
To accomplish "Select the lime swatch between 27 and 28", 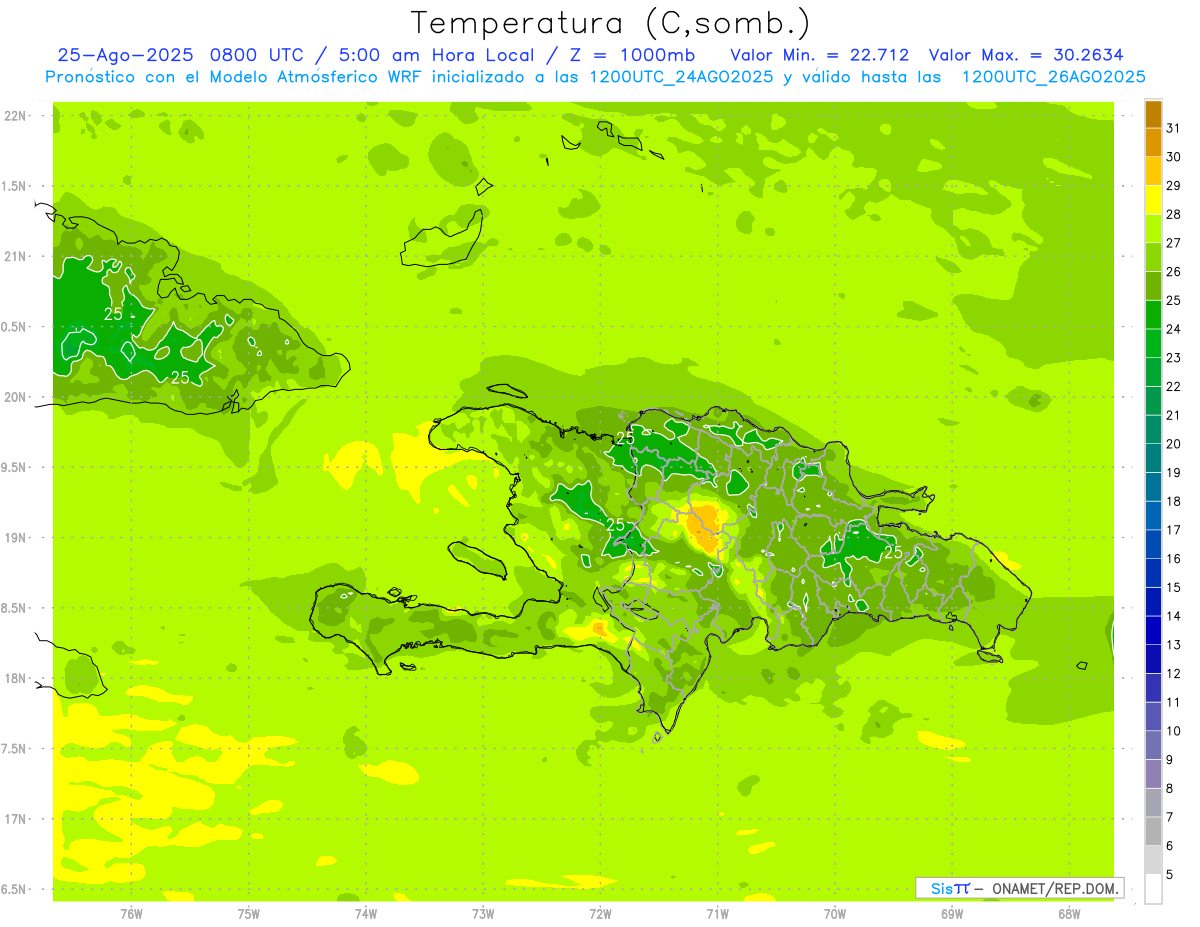I will (x=1153, y=228).
